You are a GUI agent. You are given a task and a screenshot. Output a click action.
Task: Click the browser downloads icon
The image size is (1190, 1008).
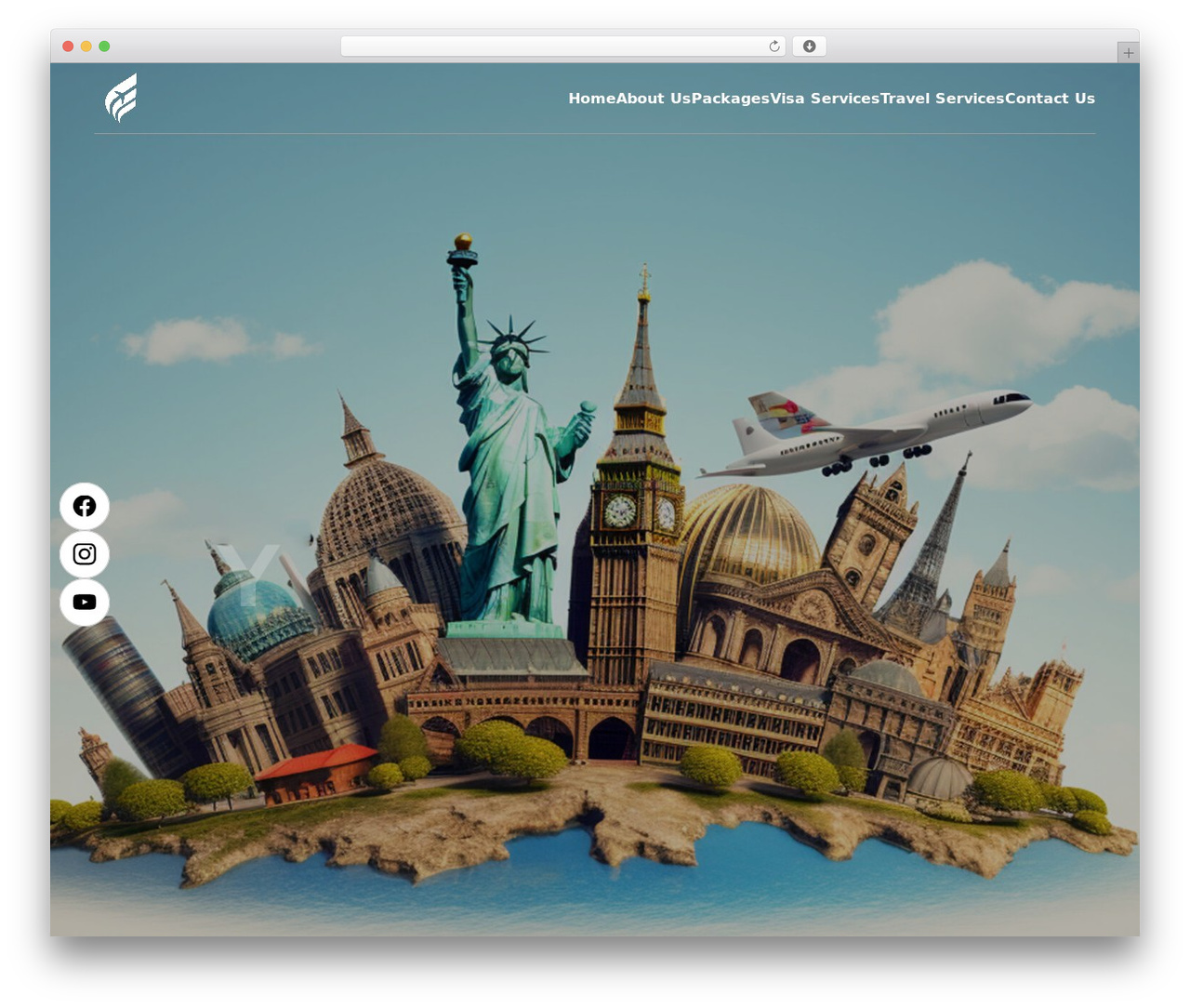809,46
